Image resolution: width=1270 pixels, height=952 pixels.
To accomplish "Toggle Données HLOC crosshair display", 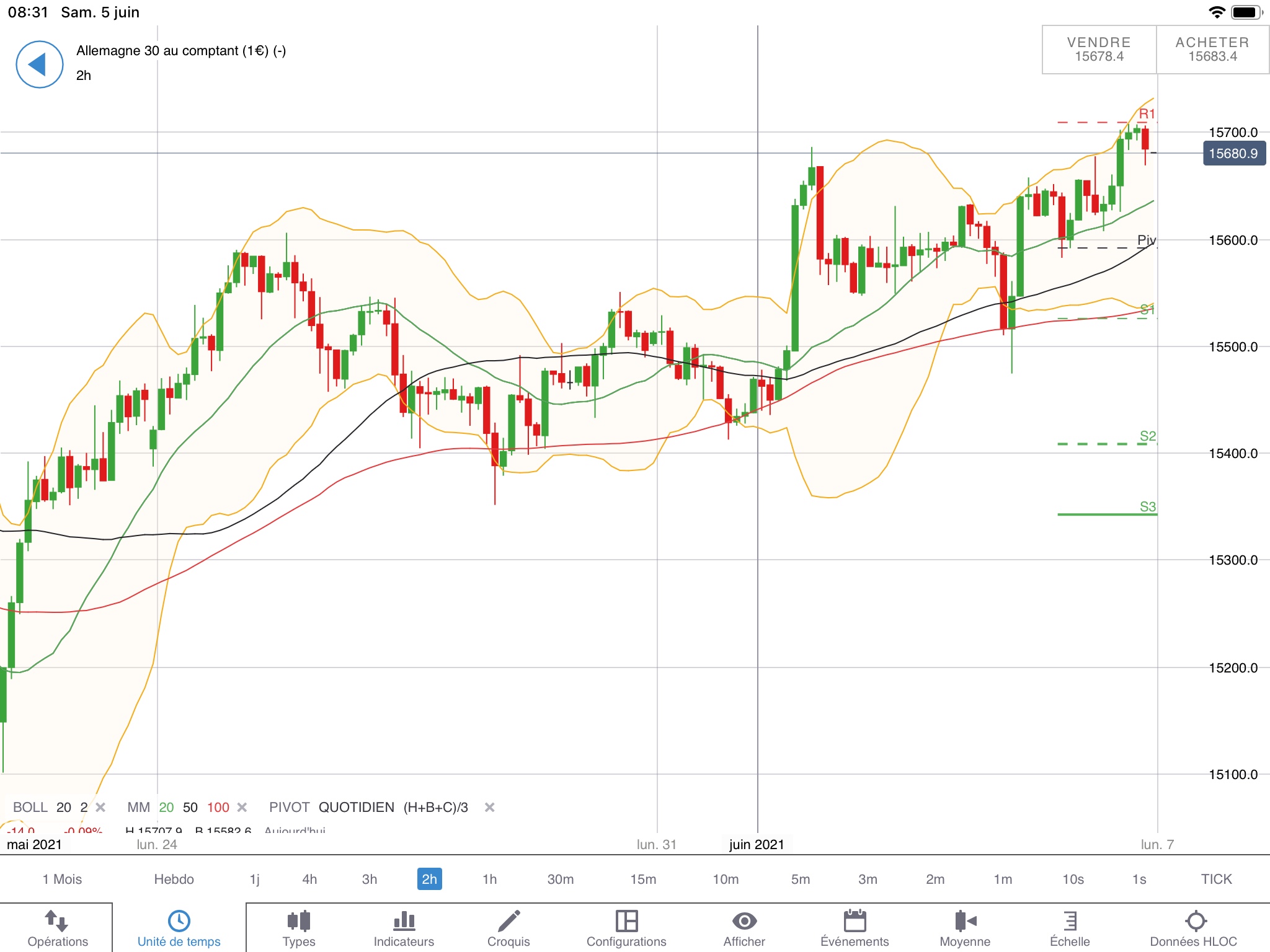I will pos(1195,922).
